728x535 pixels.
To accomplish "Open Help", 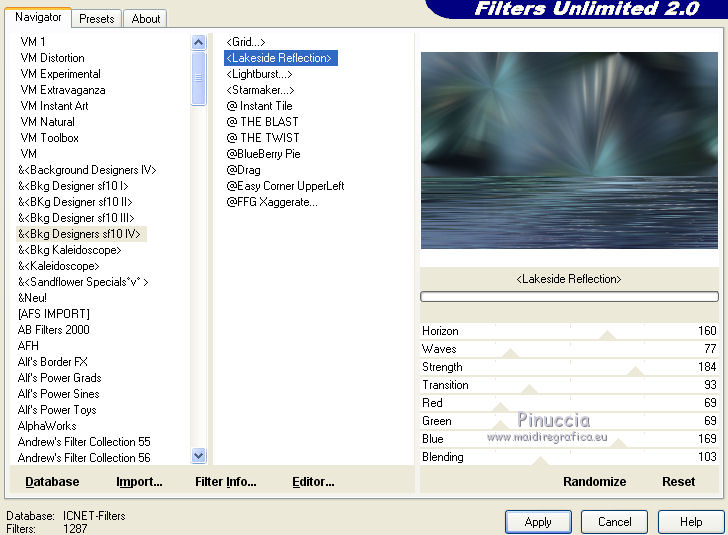I will pyautogui.click(x=691, y=522).
